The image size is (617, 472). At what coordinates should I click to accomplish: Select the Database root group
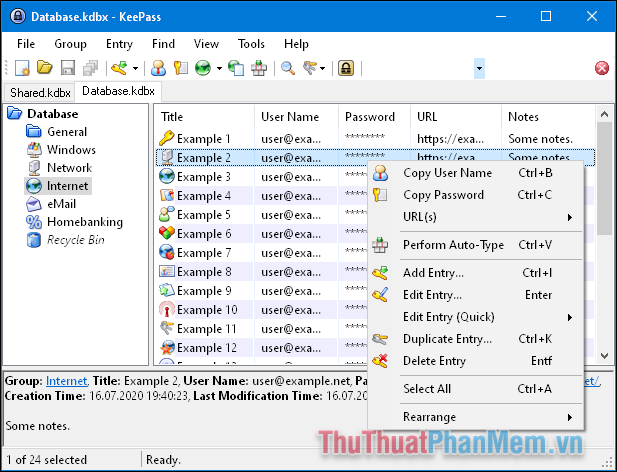(x=52, y=114)
